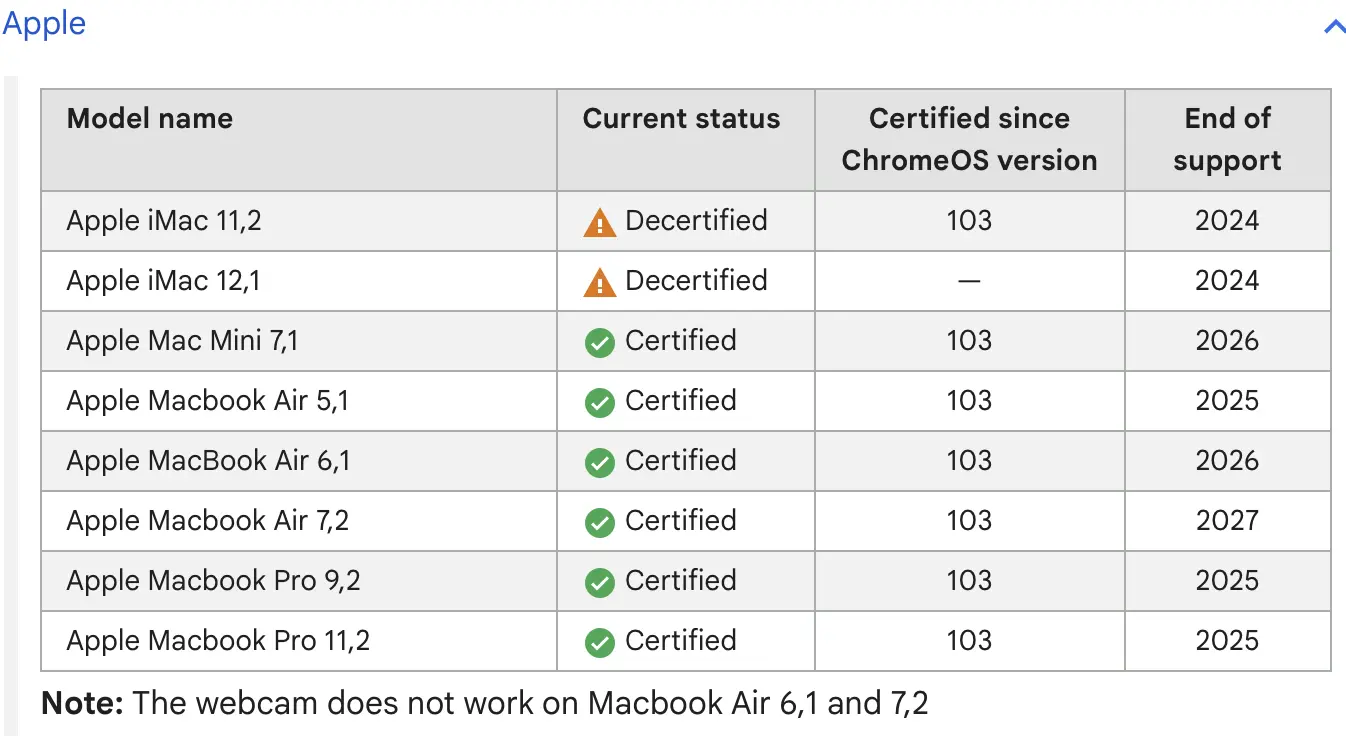This screenshot has width=1346, height=736.
Task: Click the dash cell in iMac 12,1 row
Action: pyautogui.click(x=968, y=282)
